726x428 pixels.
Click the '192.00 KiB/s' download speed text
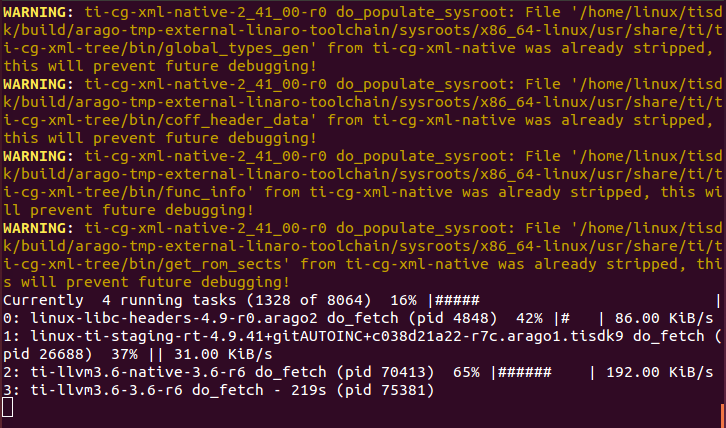point(660,372)
